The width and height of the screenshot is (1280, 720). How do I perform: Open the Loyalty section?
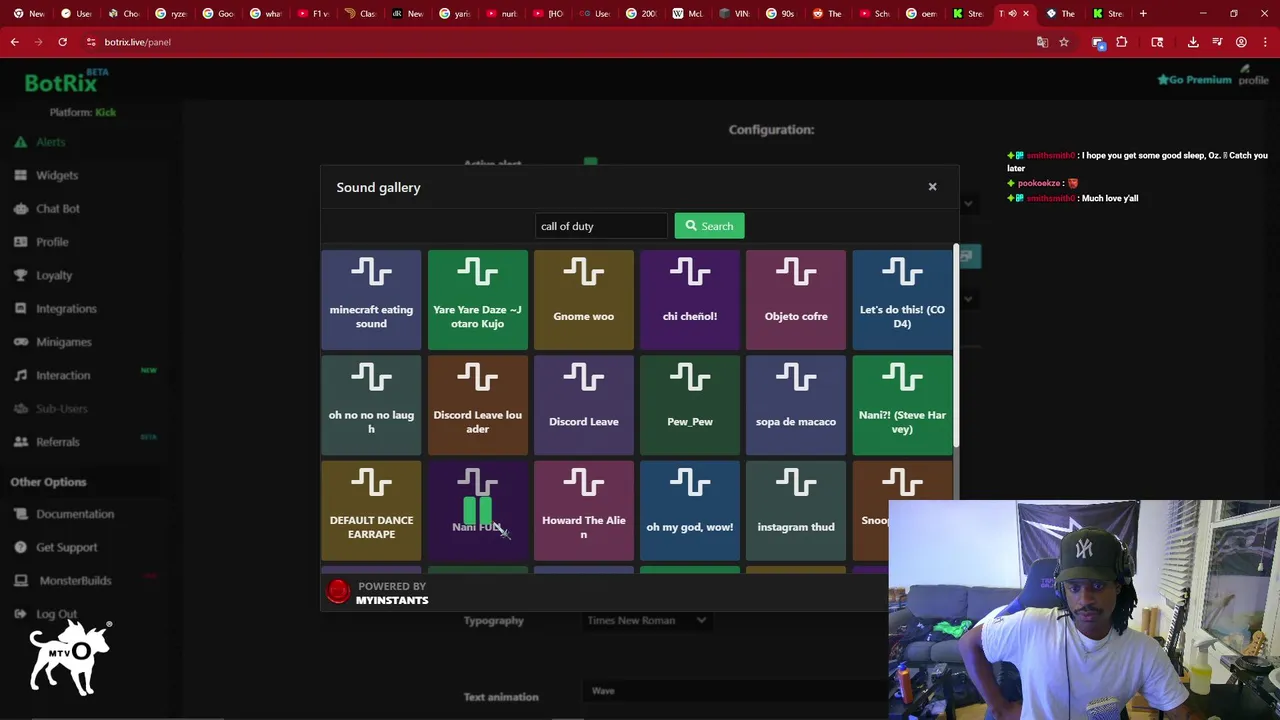click(54, 275)
